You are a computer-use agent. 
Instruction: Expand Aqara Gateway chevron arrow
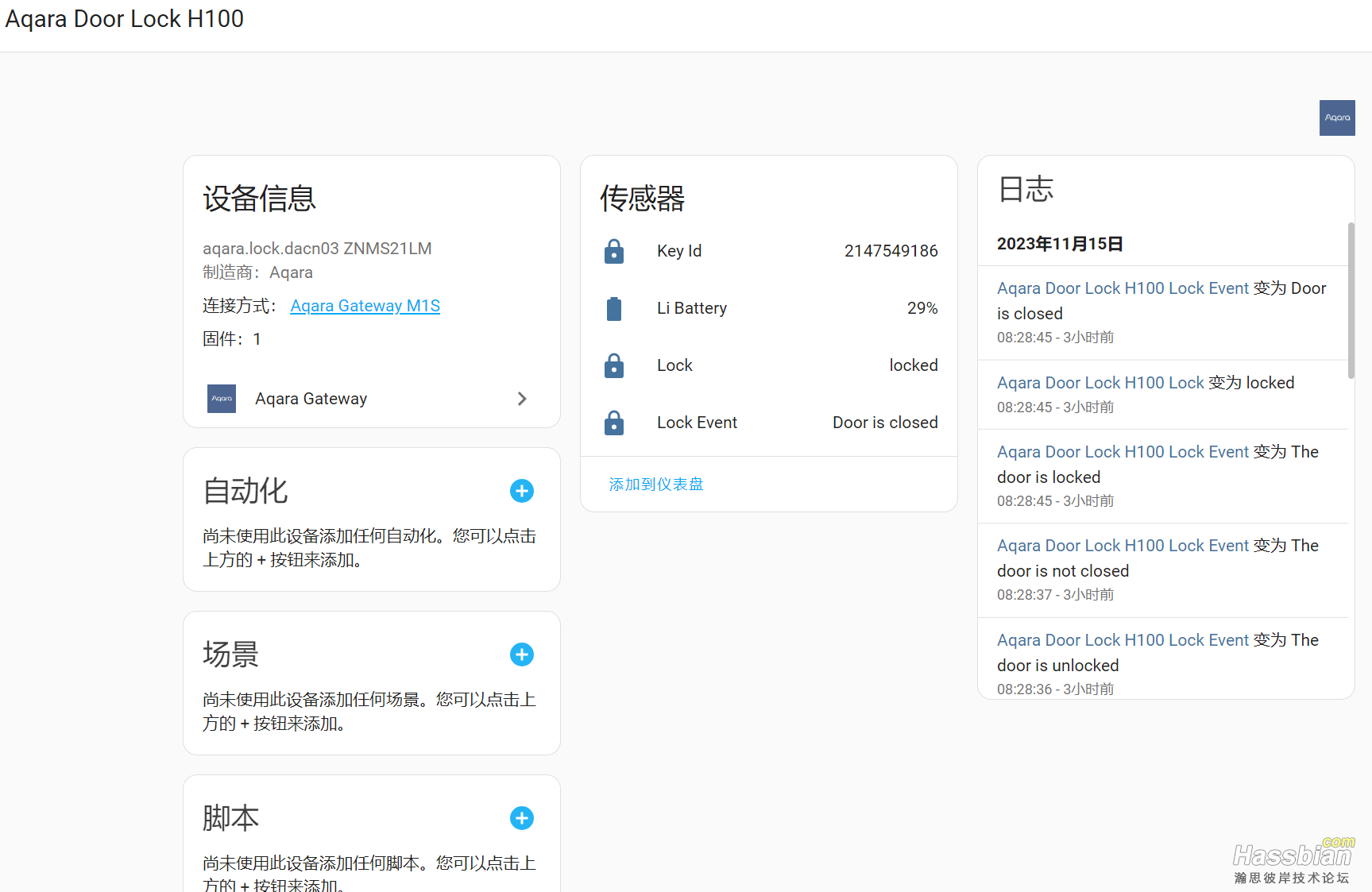(522, 399)
